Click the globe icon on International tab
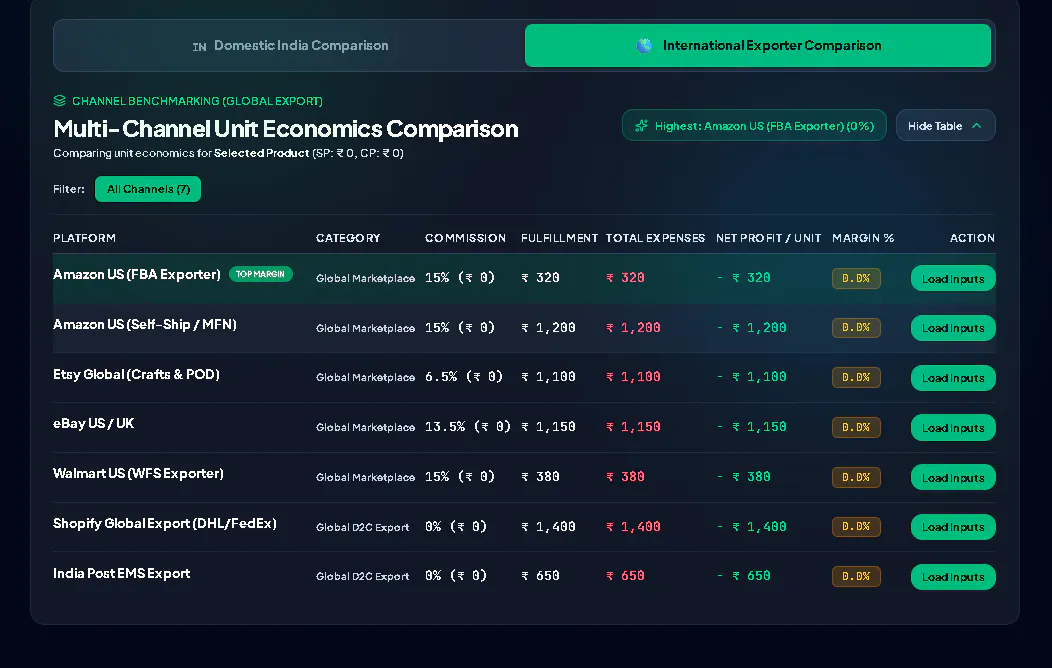The image size is (1052, 668). click(644, 46)
